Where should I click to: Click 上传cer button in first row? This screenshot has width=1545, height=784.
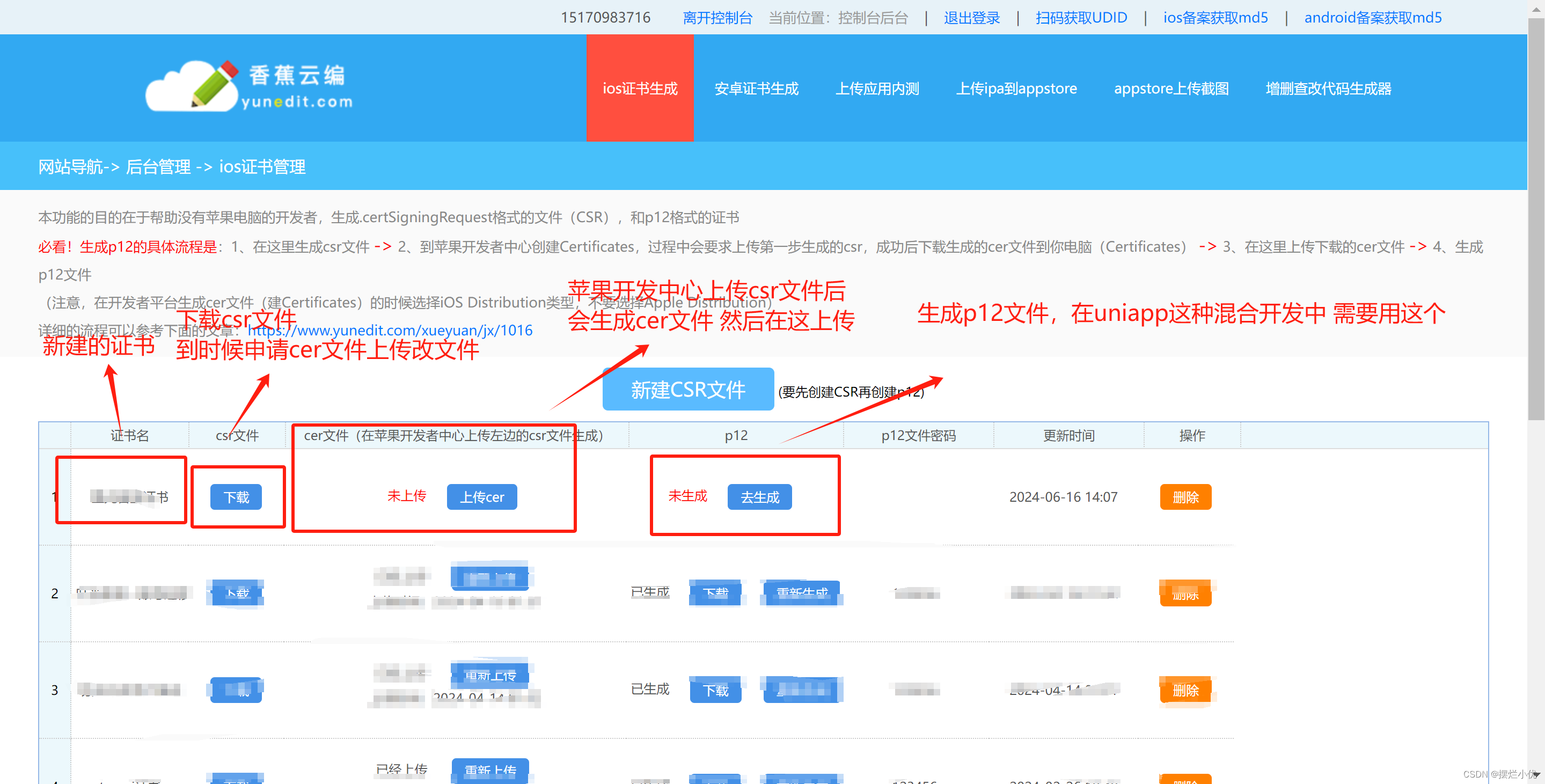point(481,497)
